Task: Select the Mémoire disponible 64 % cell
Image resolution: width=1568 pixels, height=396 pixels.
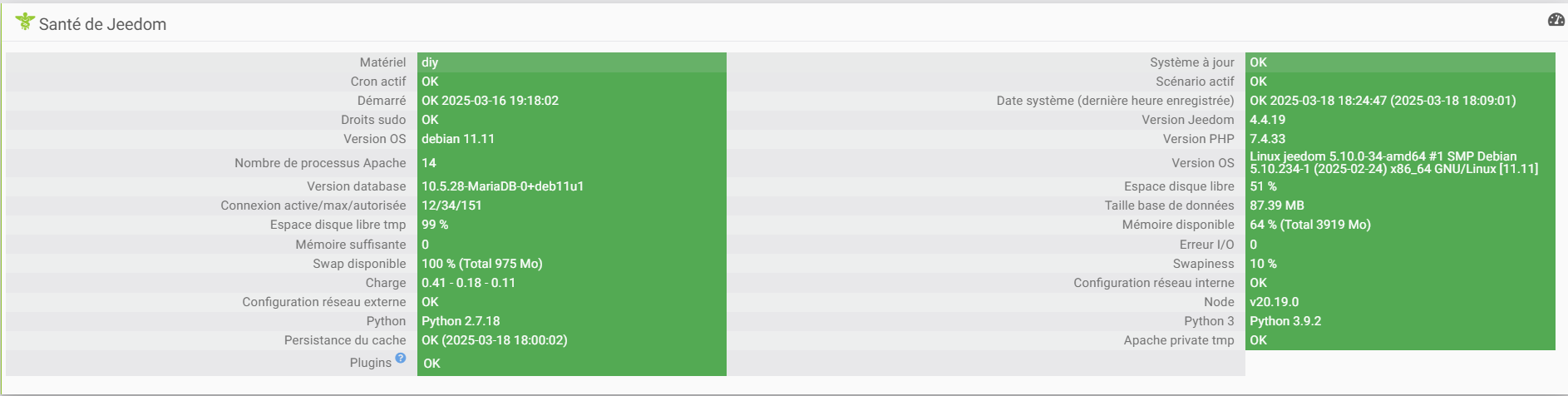Action: tap(1309, 225)
